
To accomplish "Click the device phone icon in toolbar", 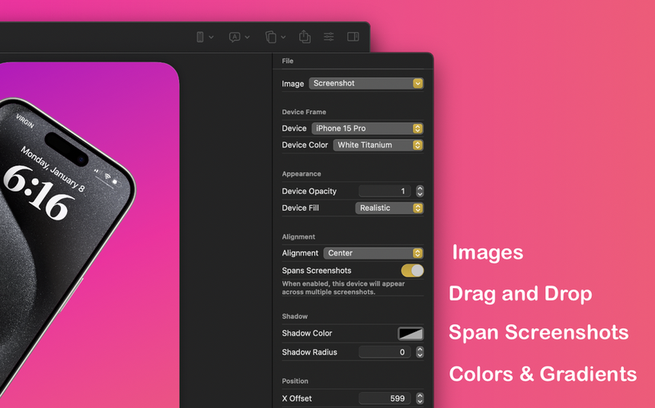I will [x=200, y=37].
